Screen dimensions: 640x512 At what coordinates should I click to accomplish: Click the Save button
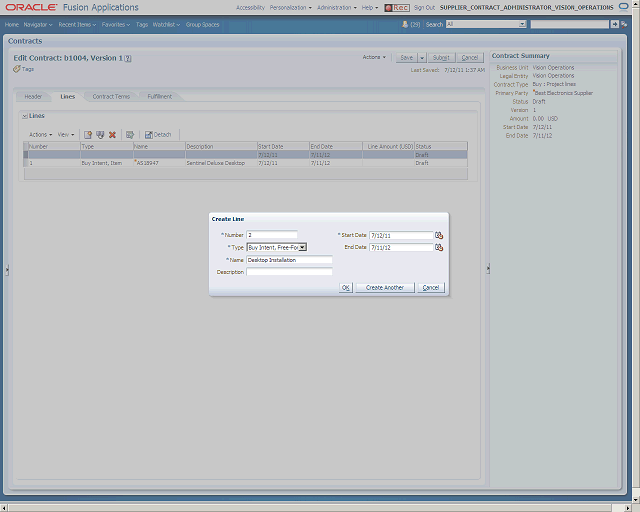pyautogui.click(x=407, y=58)
